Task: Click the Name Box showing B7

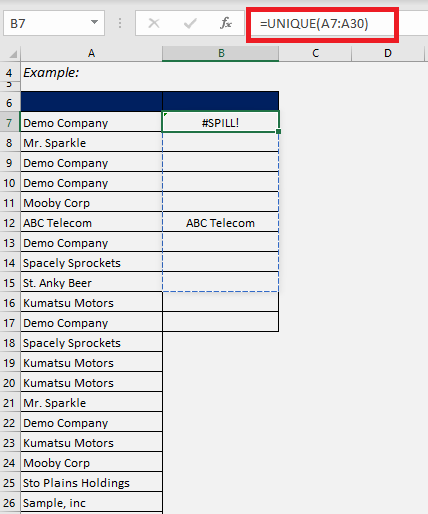Action: 54,23
